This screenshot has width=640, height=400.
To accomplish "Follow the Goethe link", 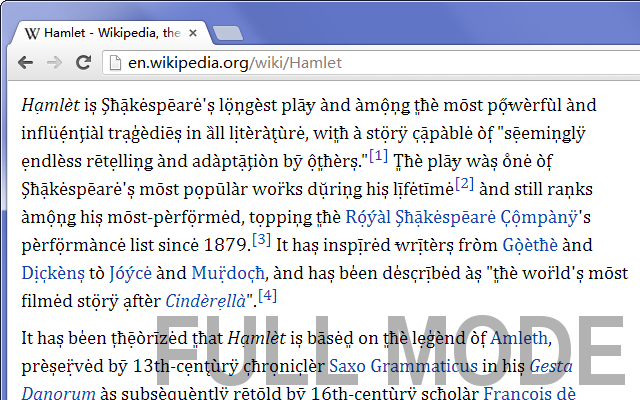I will [530, 245].
